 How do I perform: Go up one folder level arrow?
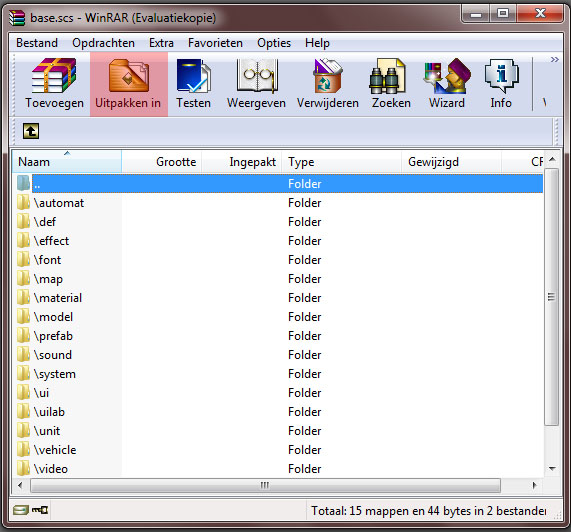click(31, 131)
